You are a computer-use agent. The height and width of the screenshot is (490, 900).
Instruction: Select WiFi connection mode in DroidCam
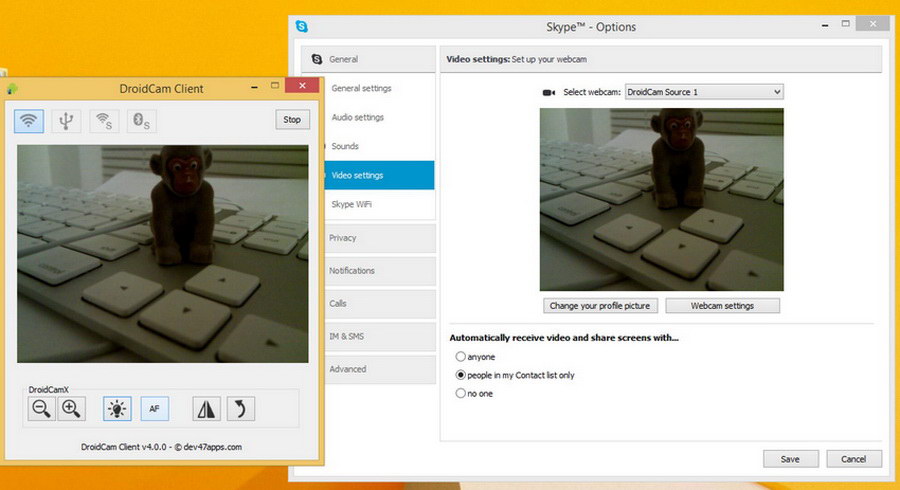[29, 121]
